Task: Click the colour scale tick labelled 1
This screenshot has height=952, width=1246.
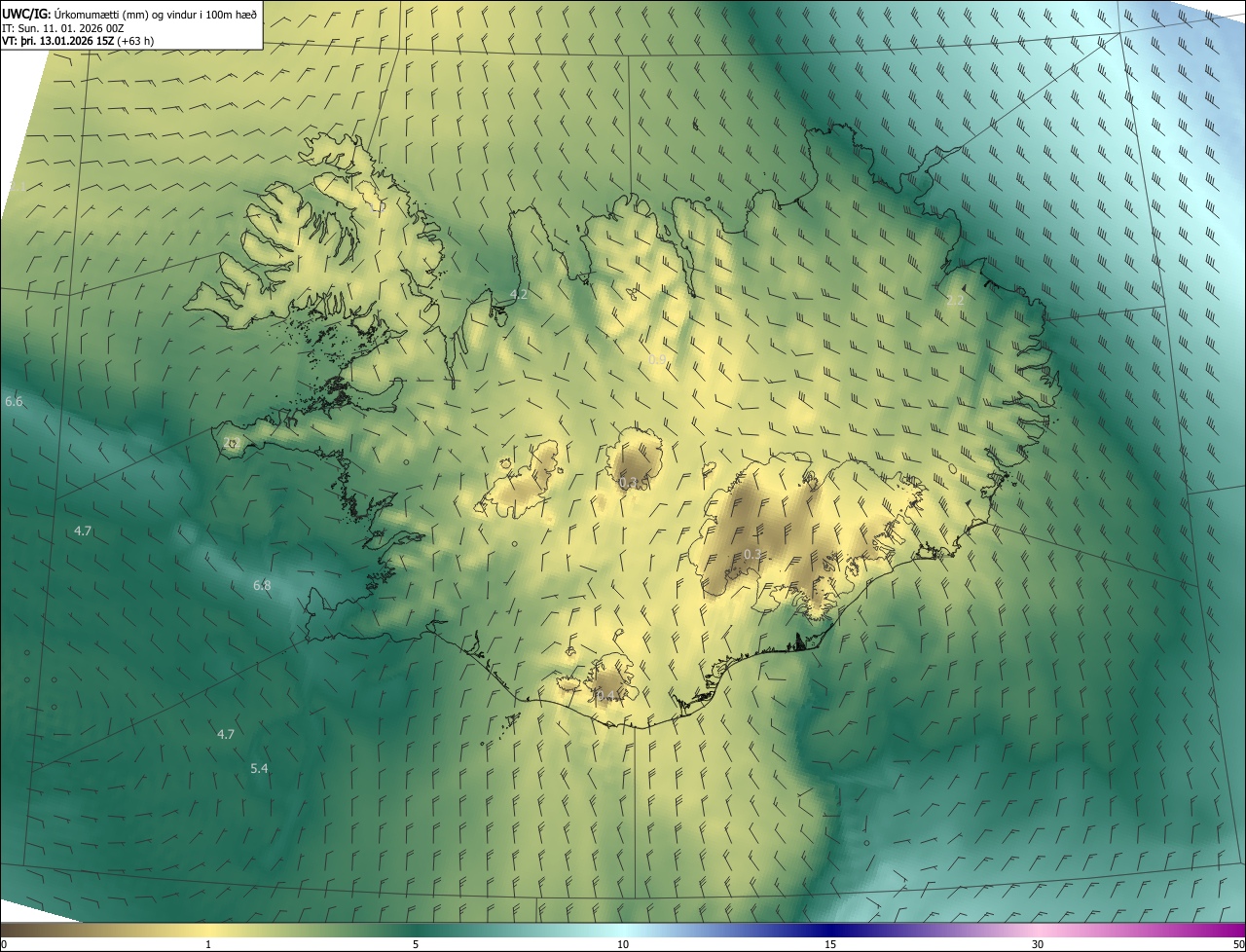Action: pyautogui.click(x=208, y=944)
